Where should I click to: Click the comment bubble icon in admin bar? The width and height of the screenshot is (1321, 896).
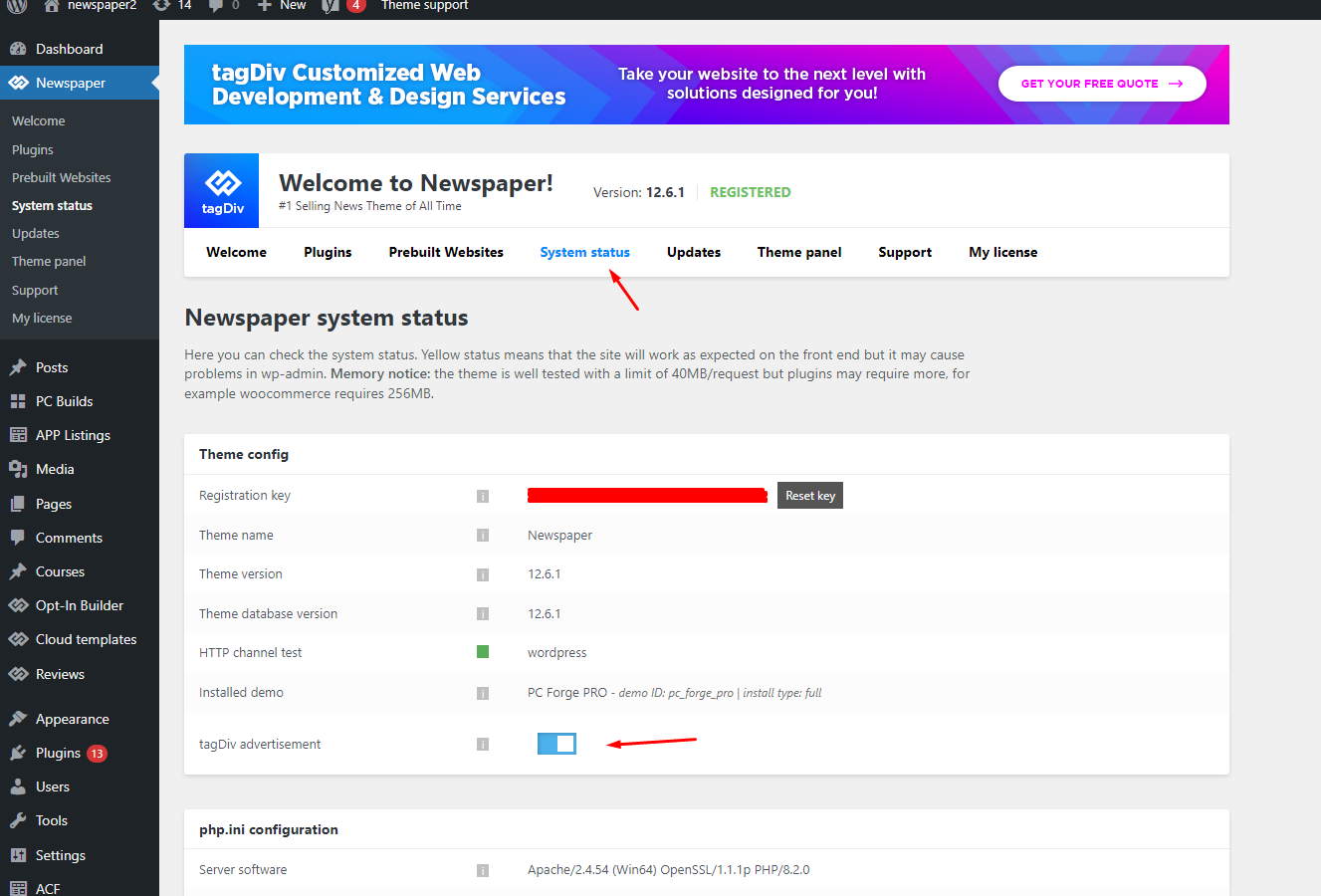(216, 5)
